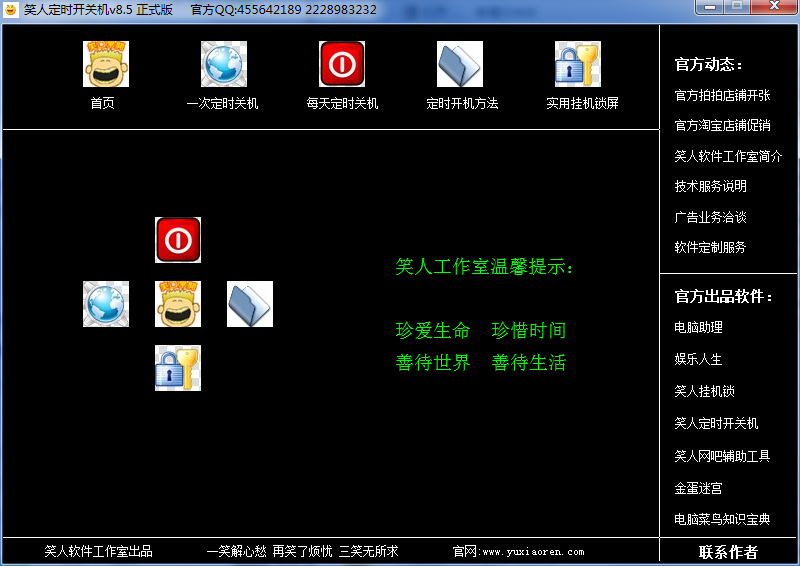Click the unlabeled red power icon in center cluster
Viewport: 800px width, 566px height.
[178, 240]
